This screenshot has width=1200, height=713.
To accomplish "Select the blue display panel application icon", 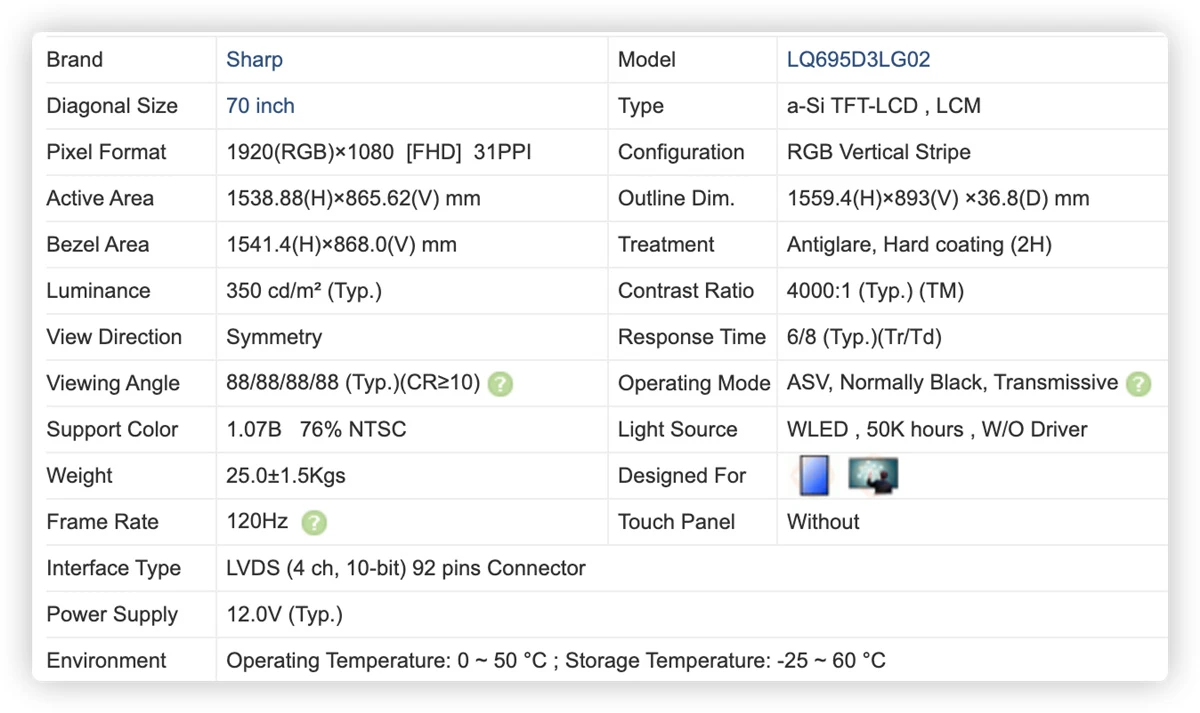I will (x=814, y=476).
